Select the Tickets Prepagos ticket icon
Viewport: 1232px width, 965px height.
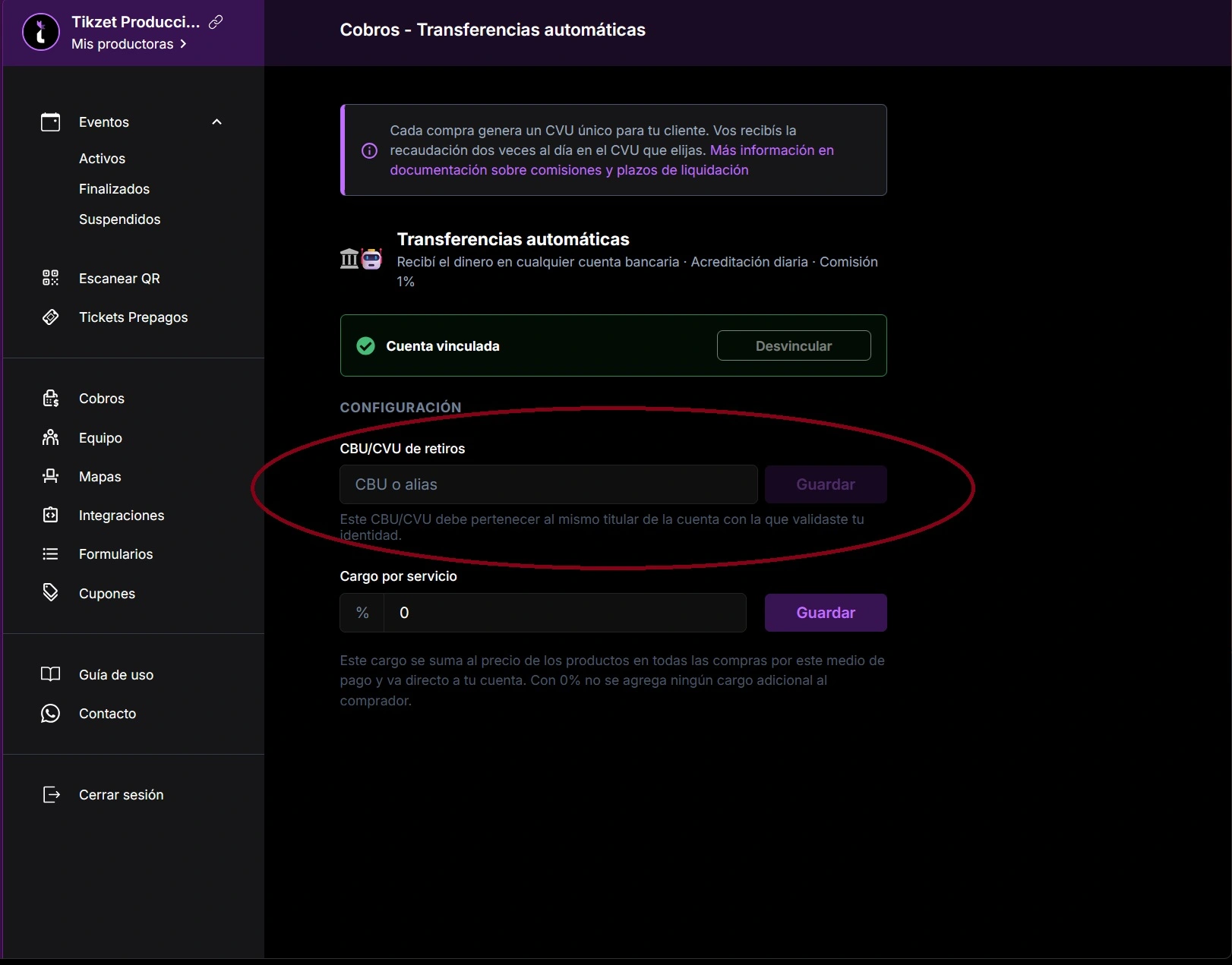(50, 317)
